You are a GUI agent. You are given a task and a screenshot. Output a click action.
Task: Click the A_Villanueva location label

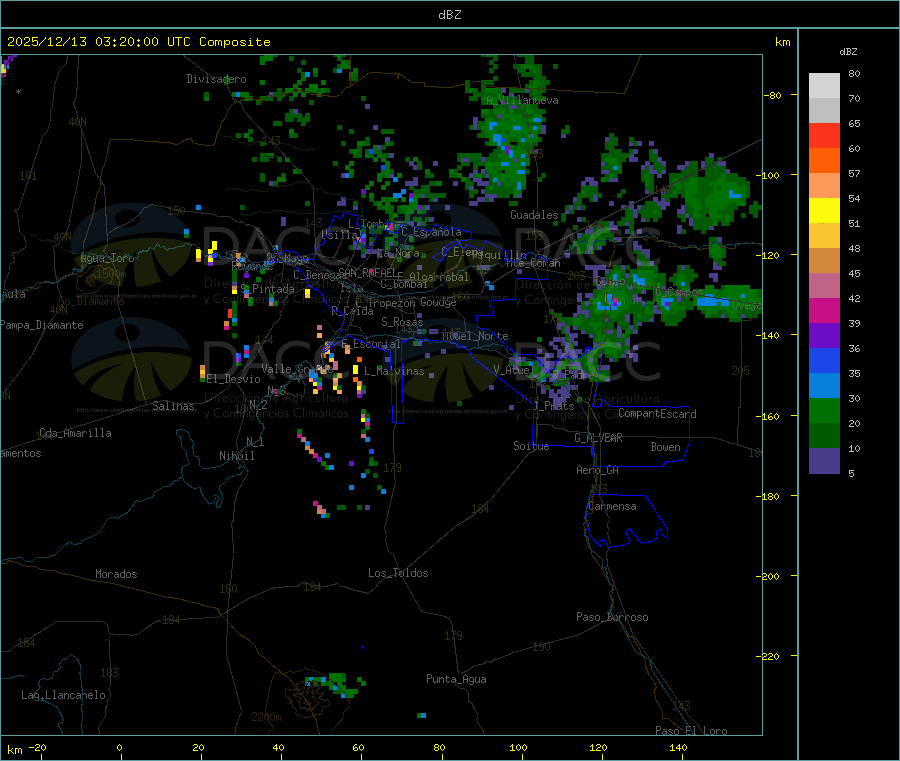coord(522,100)
